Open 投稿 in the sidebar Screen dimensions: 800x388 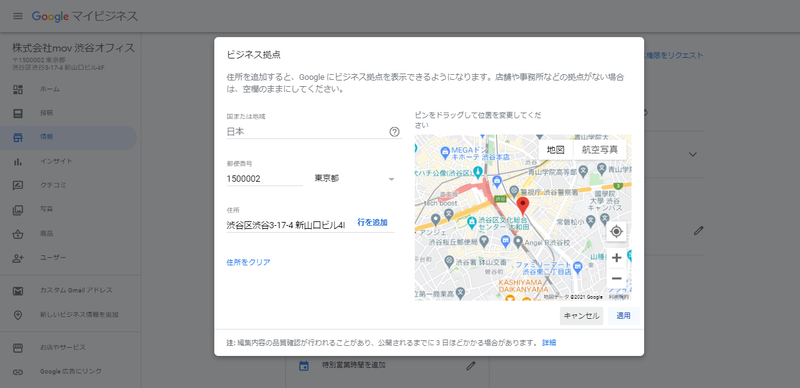coord(46,113)
